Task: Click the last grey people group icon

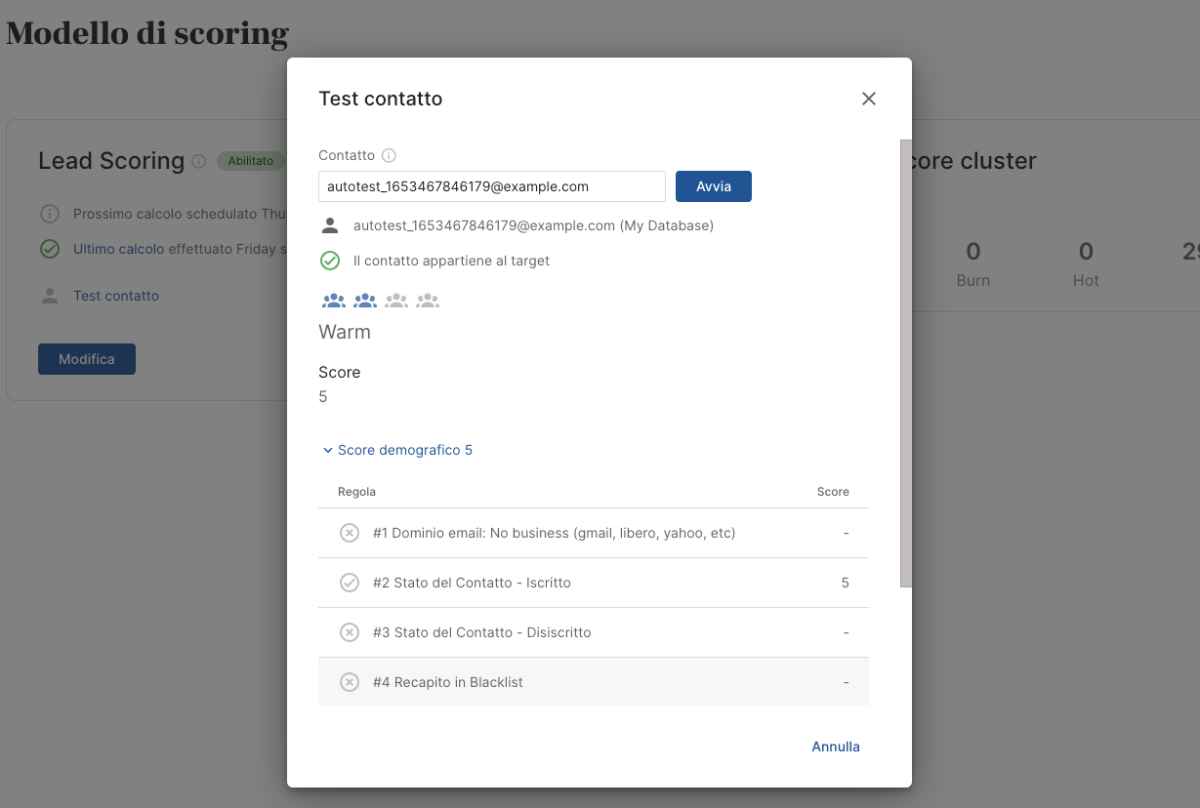Action: click(428, 300)
